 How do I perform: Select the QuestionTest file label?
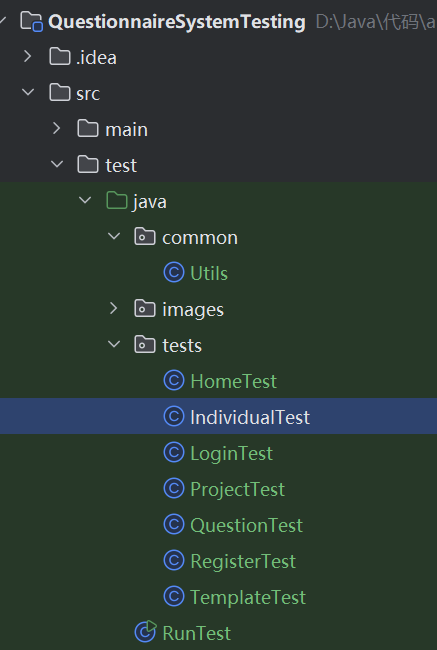[246, 525]
